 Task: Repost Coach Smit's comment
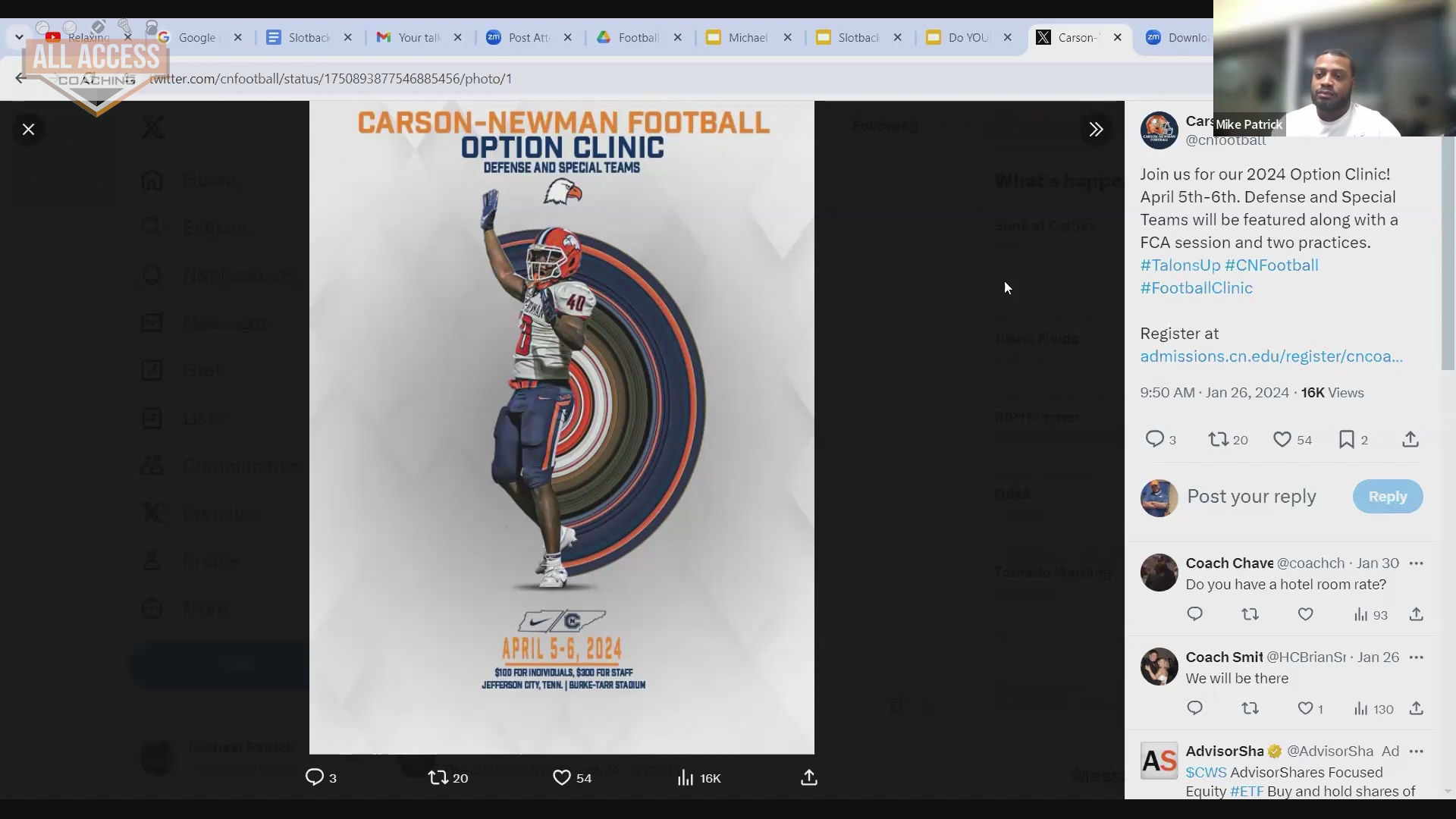(x=1250, y=708)
